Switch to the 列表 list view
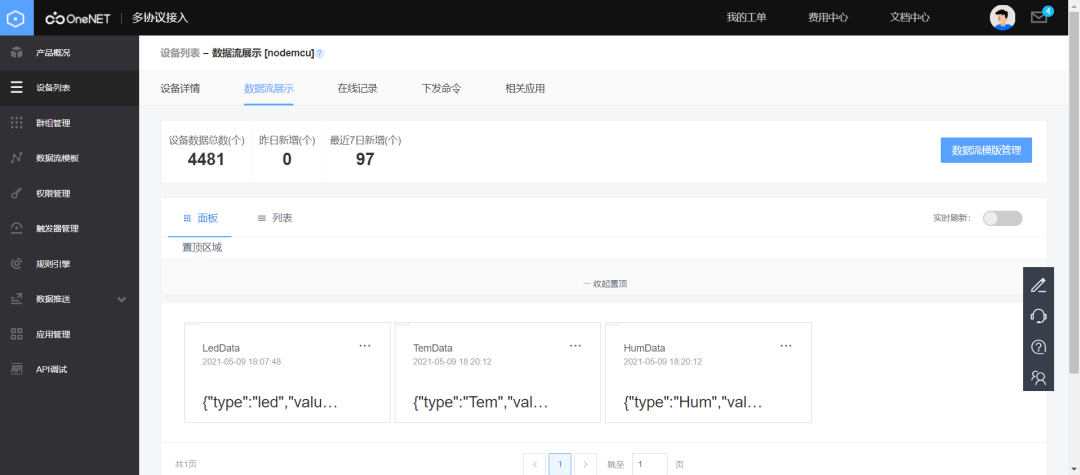This screenshot has width=1080, height=475. [275, 218]
